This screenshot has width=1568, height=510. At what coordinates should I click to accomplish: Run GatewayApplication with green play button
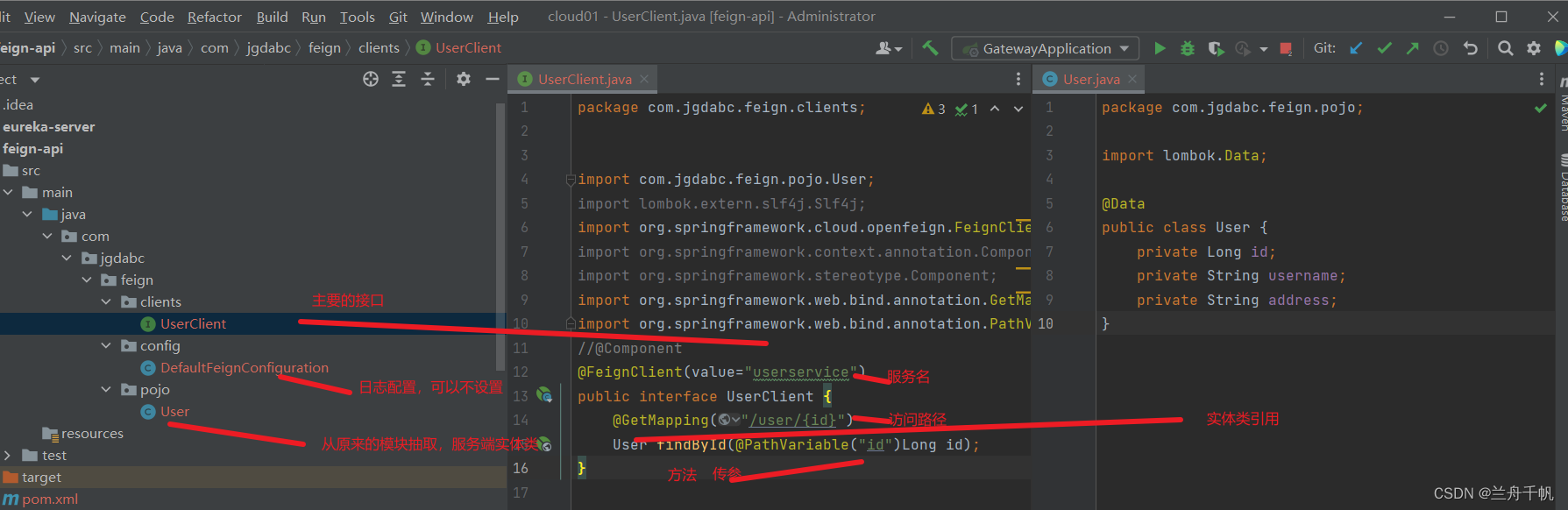1160,48
